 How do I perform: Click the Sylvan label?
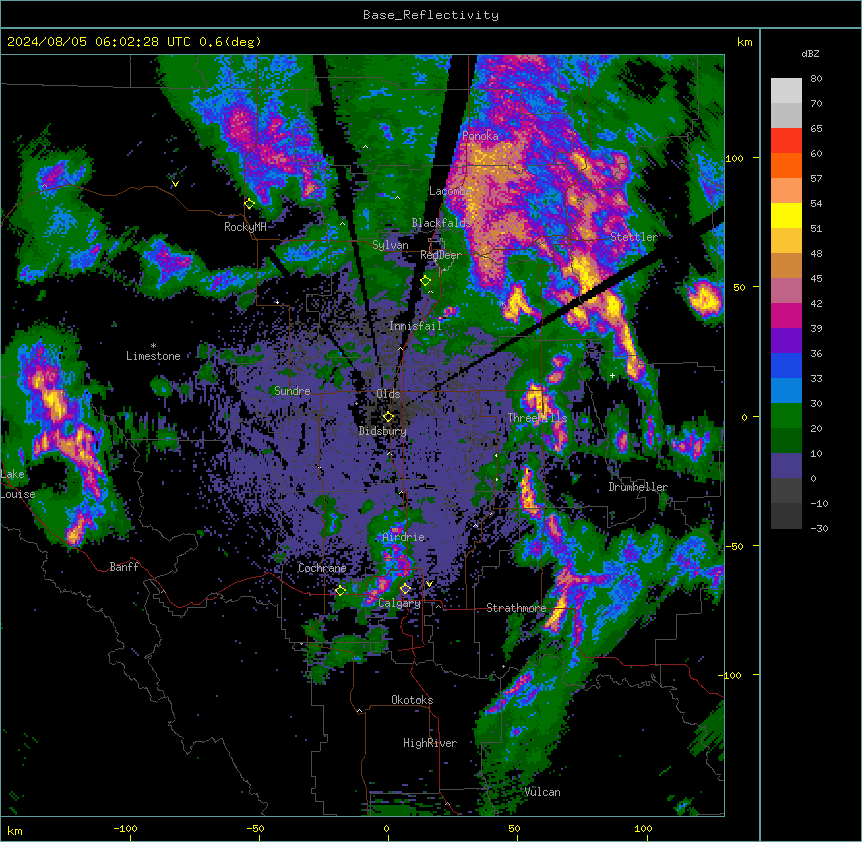point(390,245)
